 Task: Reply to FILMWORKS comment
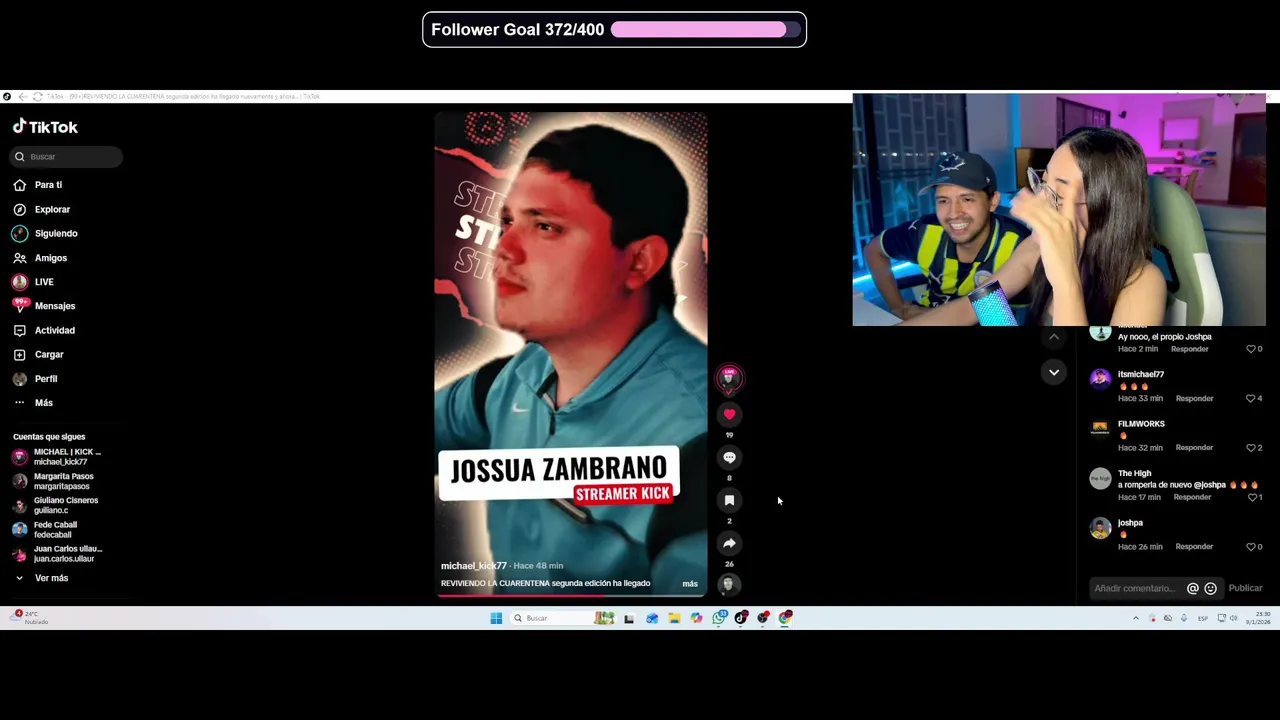(x=1194, y=448)
